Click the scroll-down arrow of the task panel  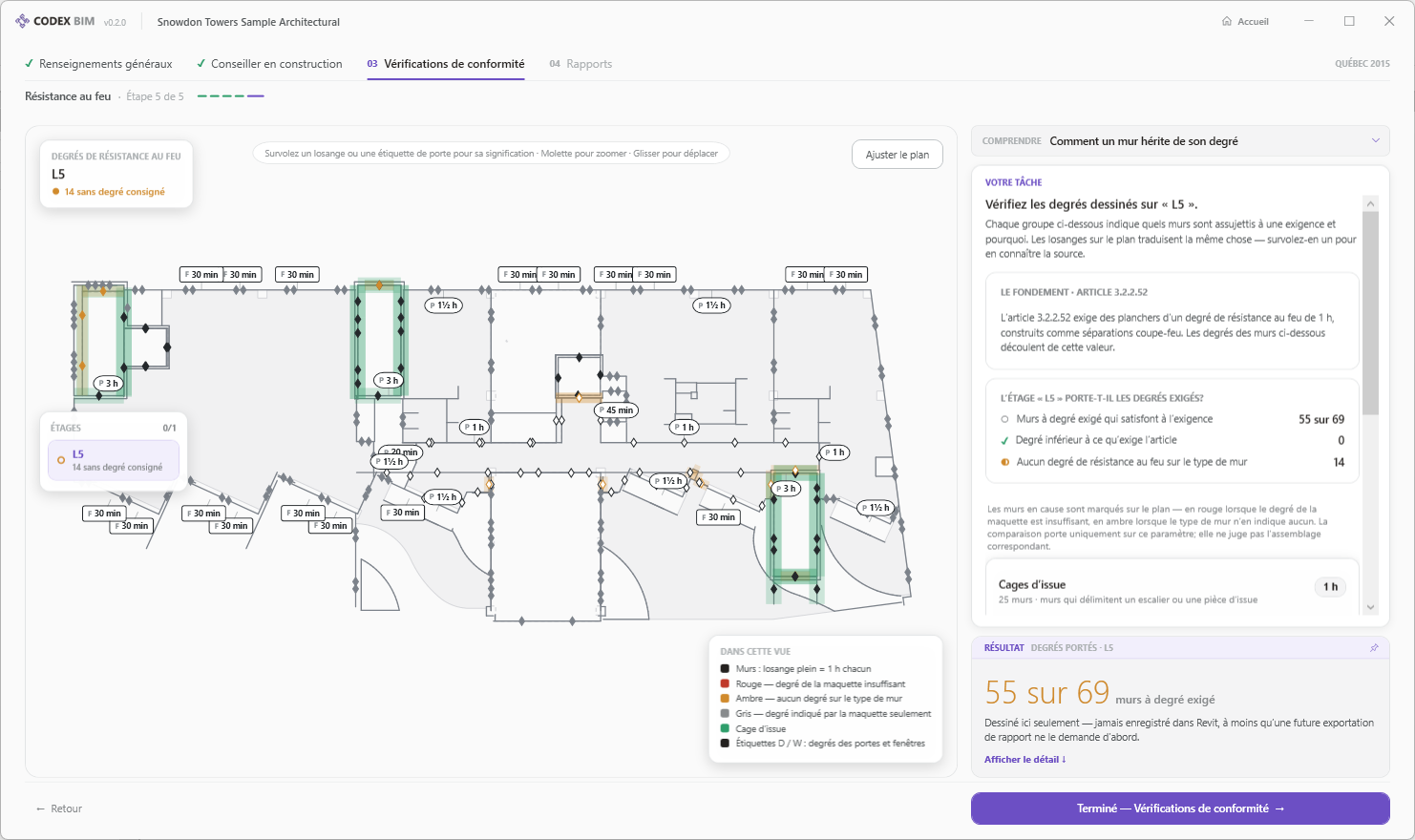[1371, 607]
